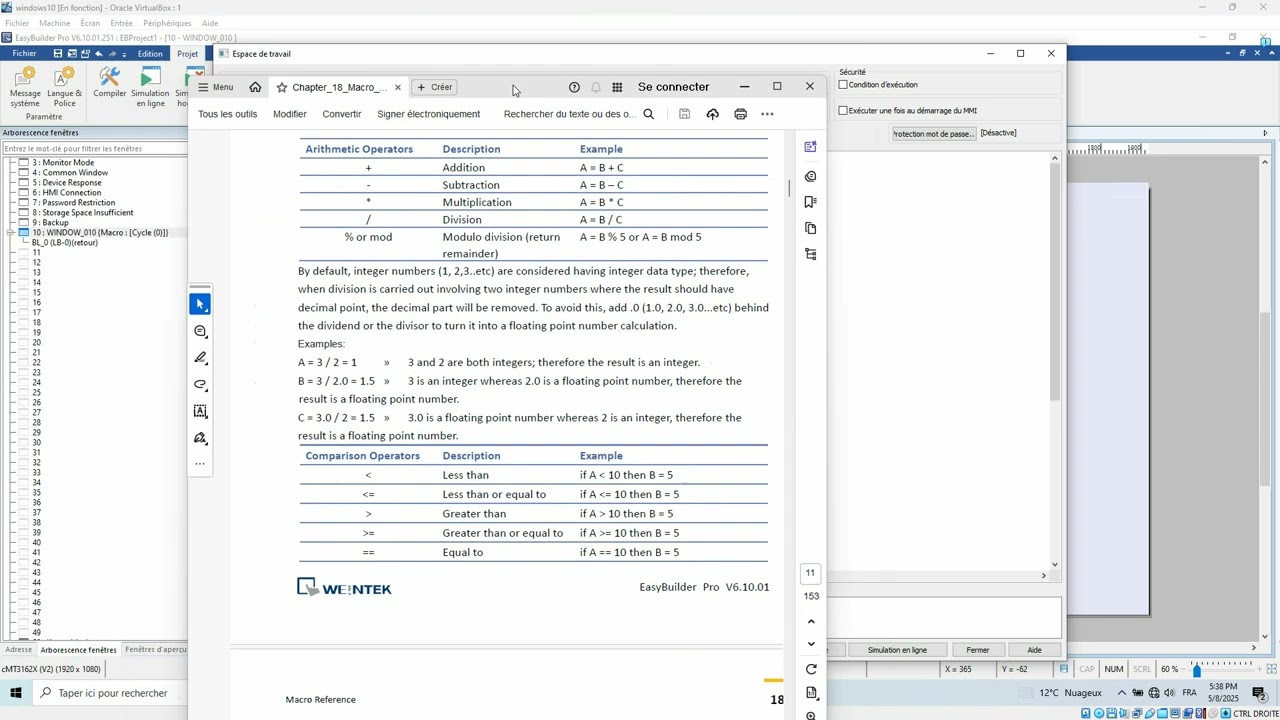Choose the comment bubble tool in PDF sidebar

[x=200, y=331]
